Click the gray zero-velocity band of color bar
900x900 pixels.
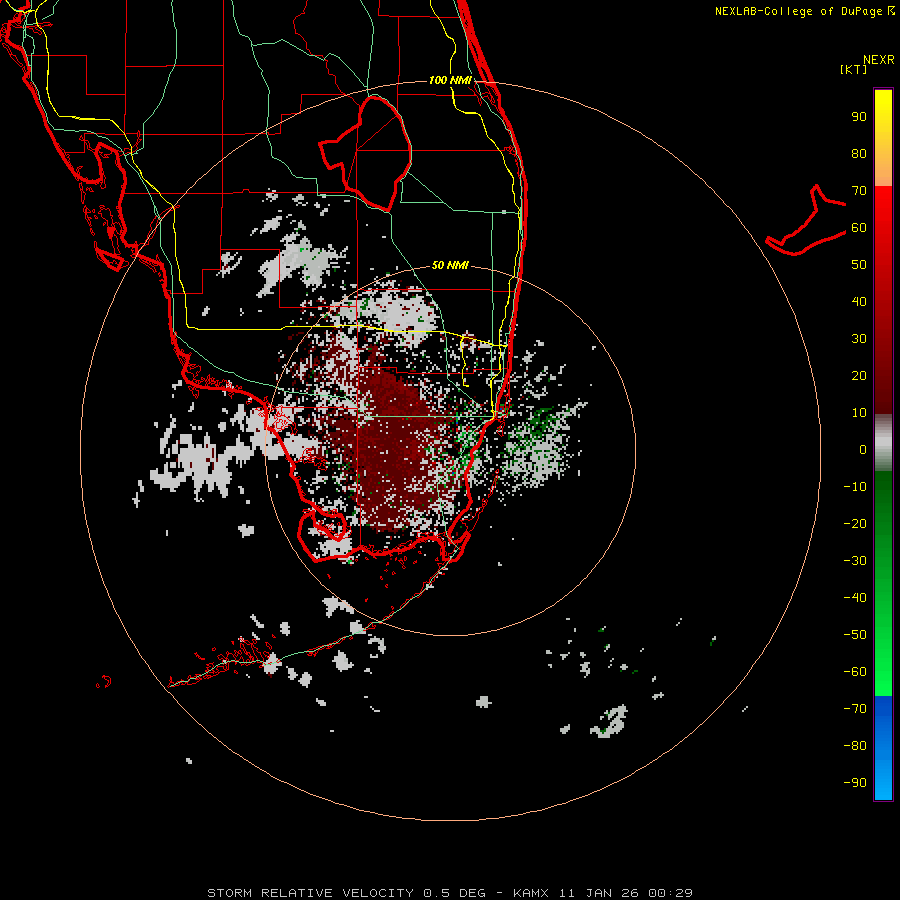point(883,443)
